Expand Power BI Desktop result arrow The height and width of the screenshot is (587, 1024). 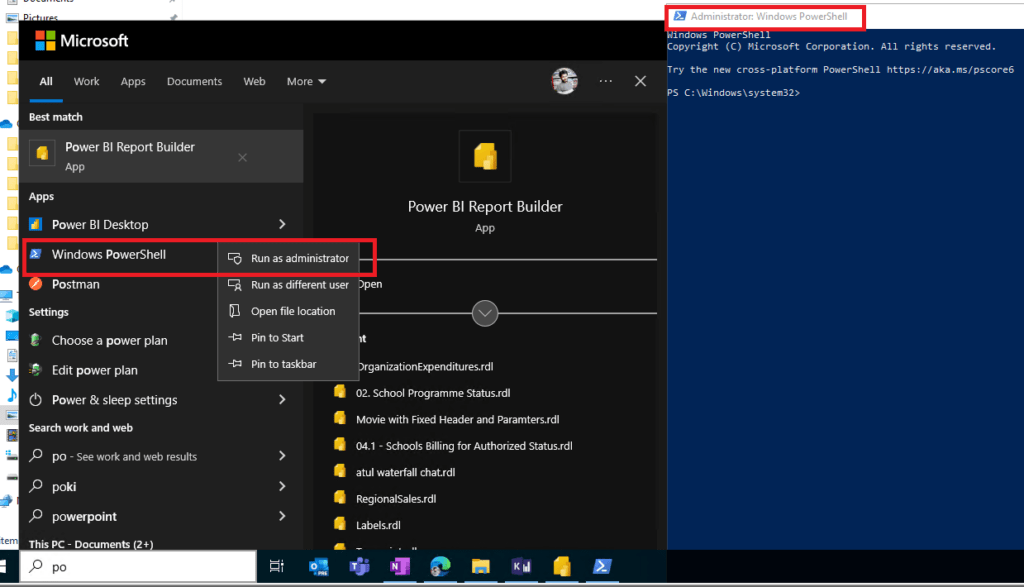tap(282, 225)
